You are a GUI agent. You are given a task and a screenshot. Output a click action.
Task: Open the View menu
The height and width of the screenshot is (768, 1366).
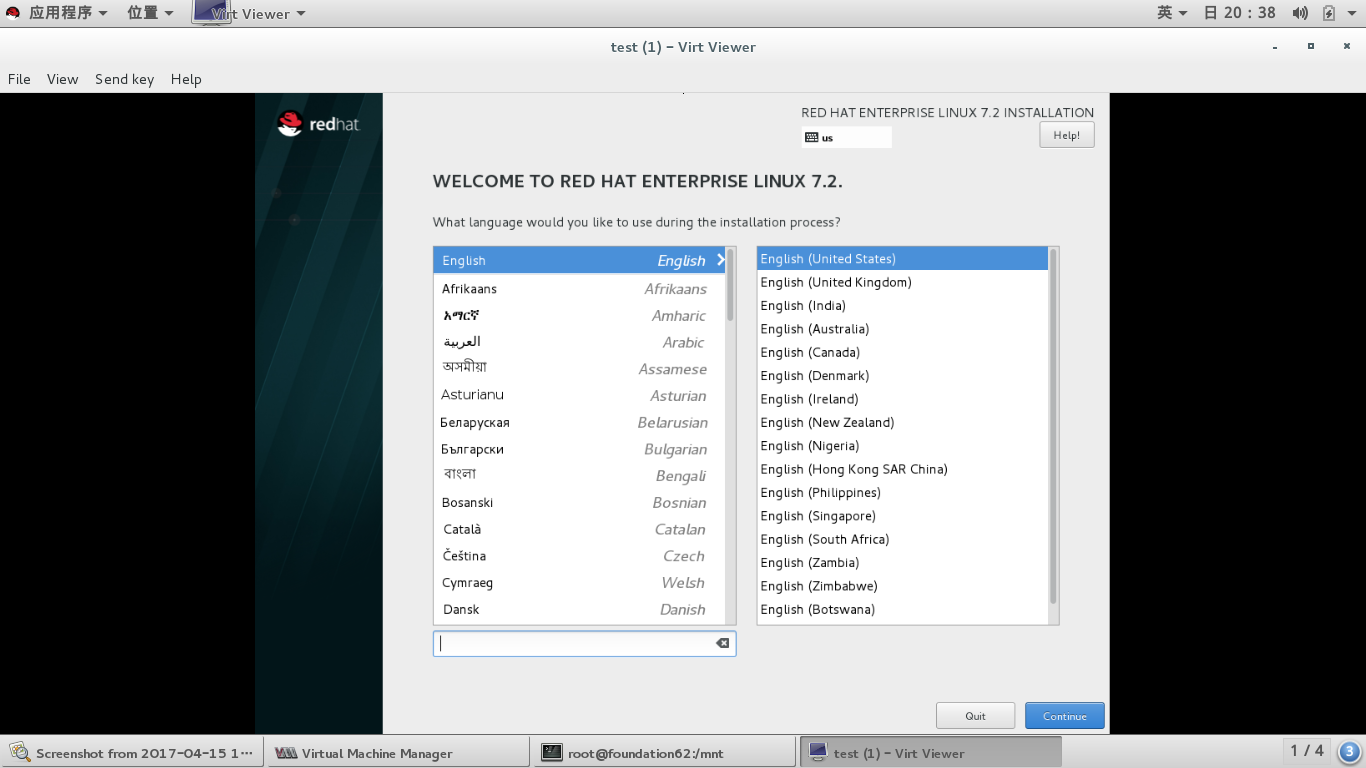tap(62, 79)
